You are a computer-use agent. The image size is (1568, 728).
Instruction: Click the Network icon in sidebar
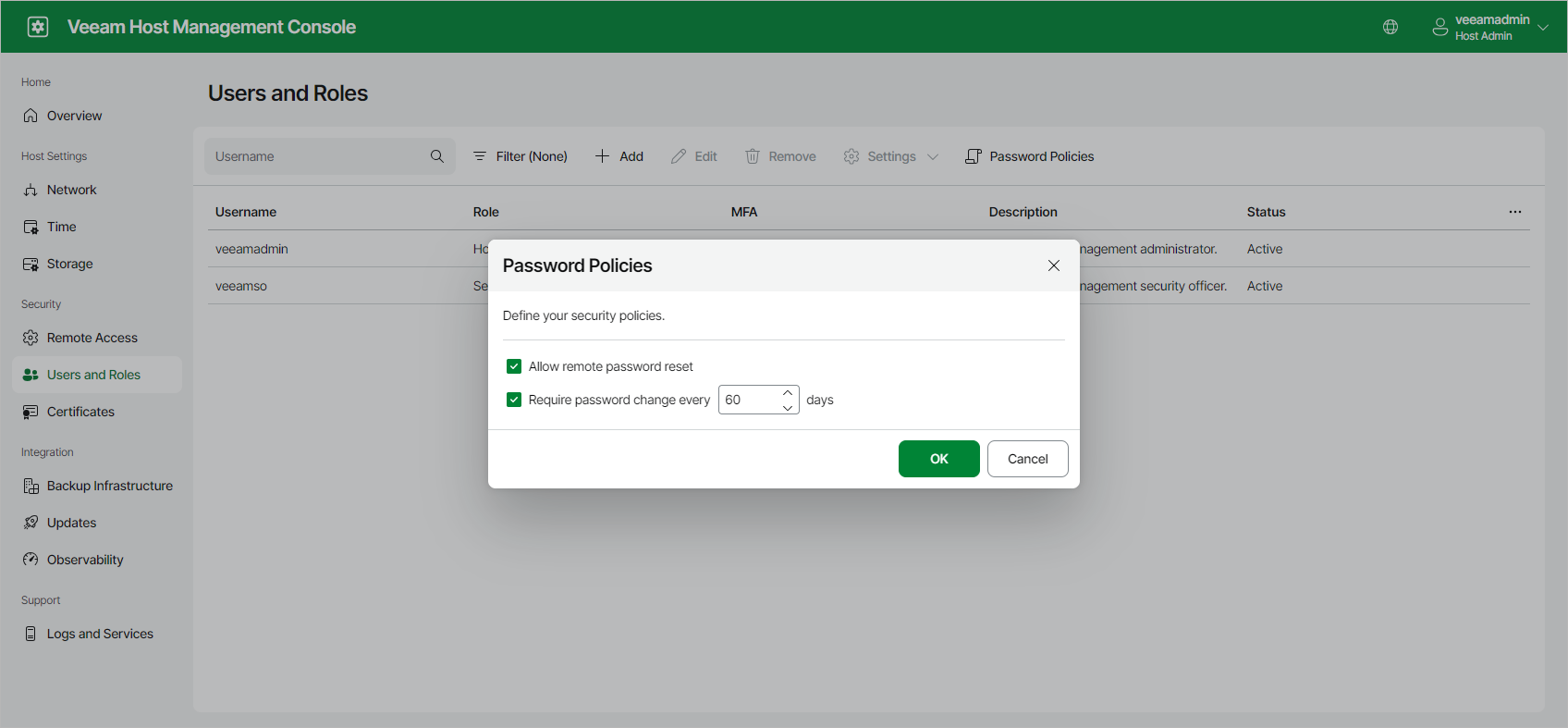(31, 190)
